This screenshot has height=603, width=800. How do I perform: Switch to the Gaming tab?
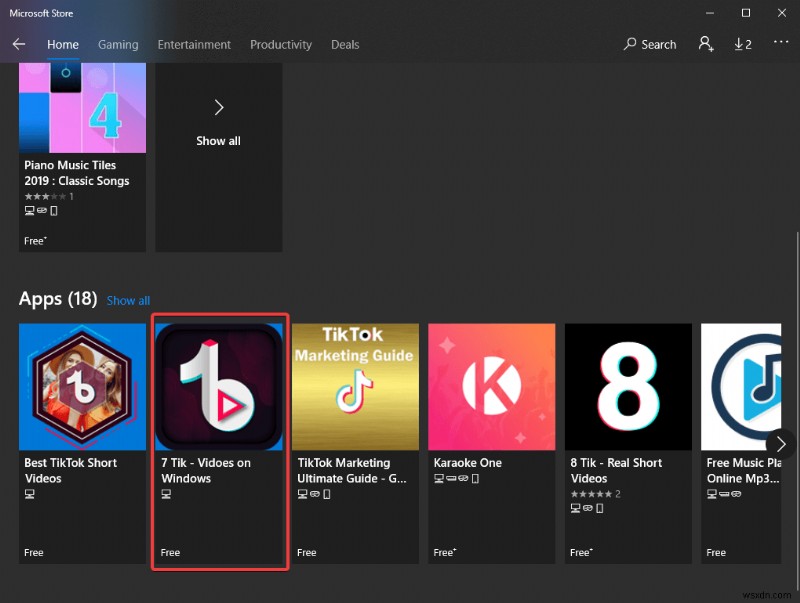(x=118, y=44)
